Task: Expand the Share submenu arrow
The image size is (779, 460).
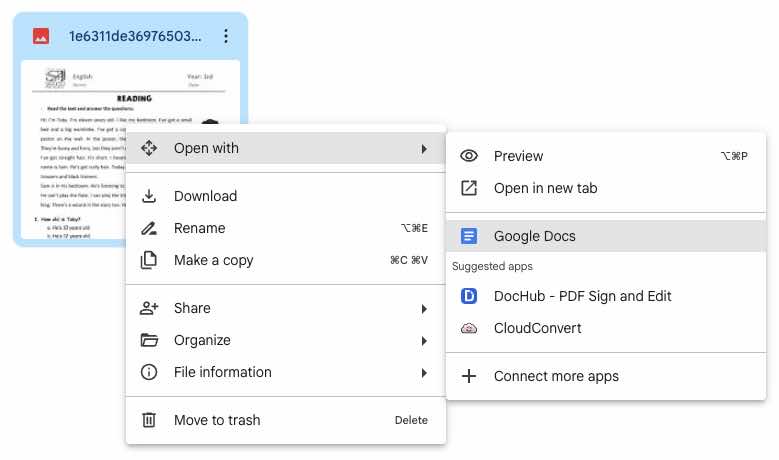Action: pos(424,309)
